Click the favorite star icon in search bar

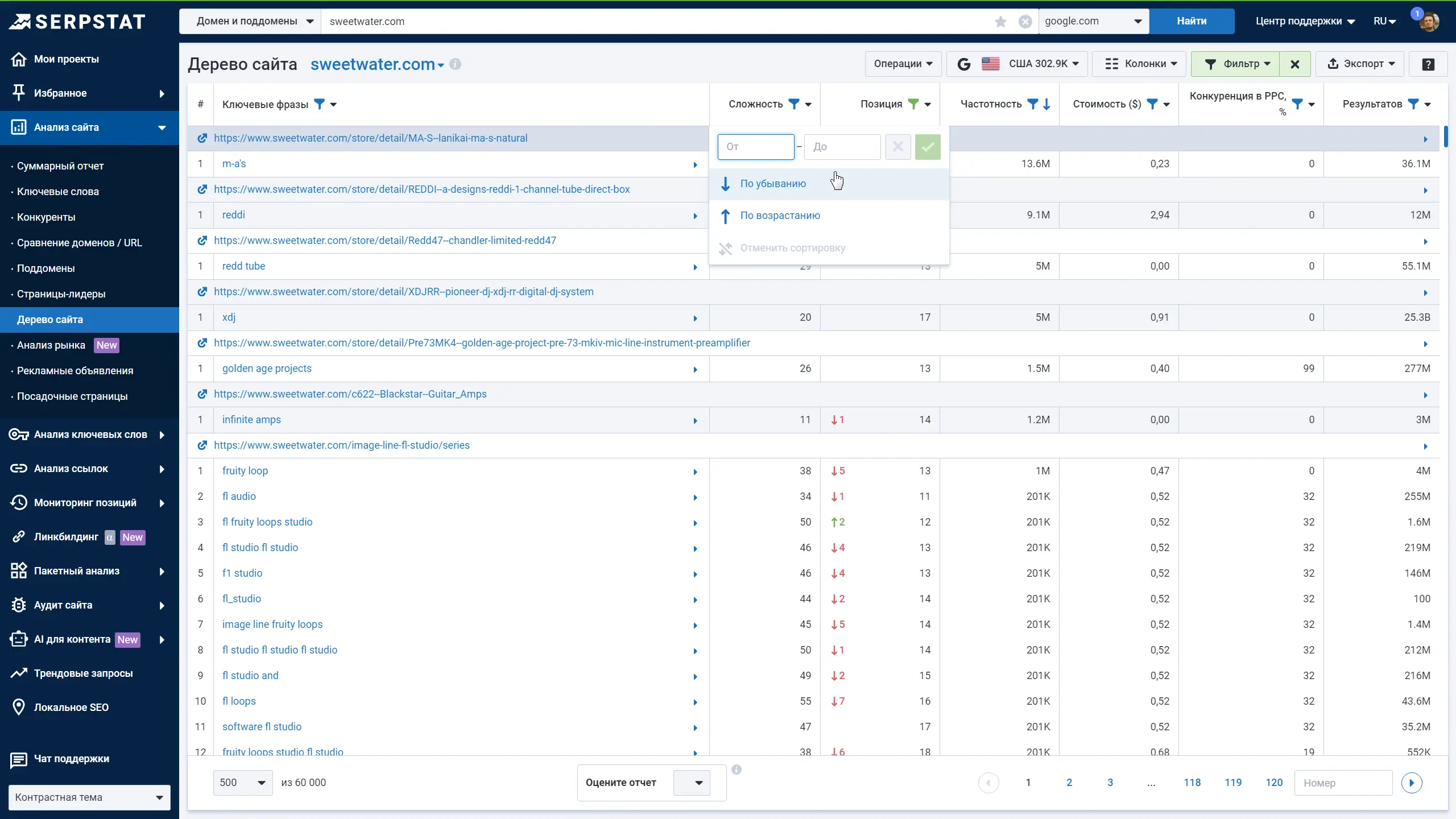coord(1000,22)
